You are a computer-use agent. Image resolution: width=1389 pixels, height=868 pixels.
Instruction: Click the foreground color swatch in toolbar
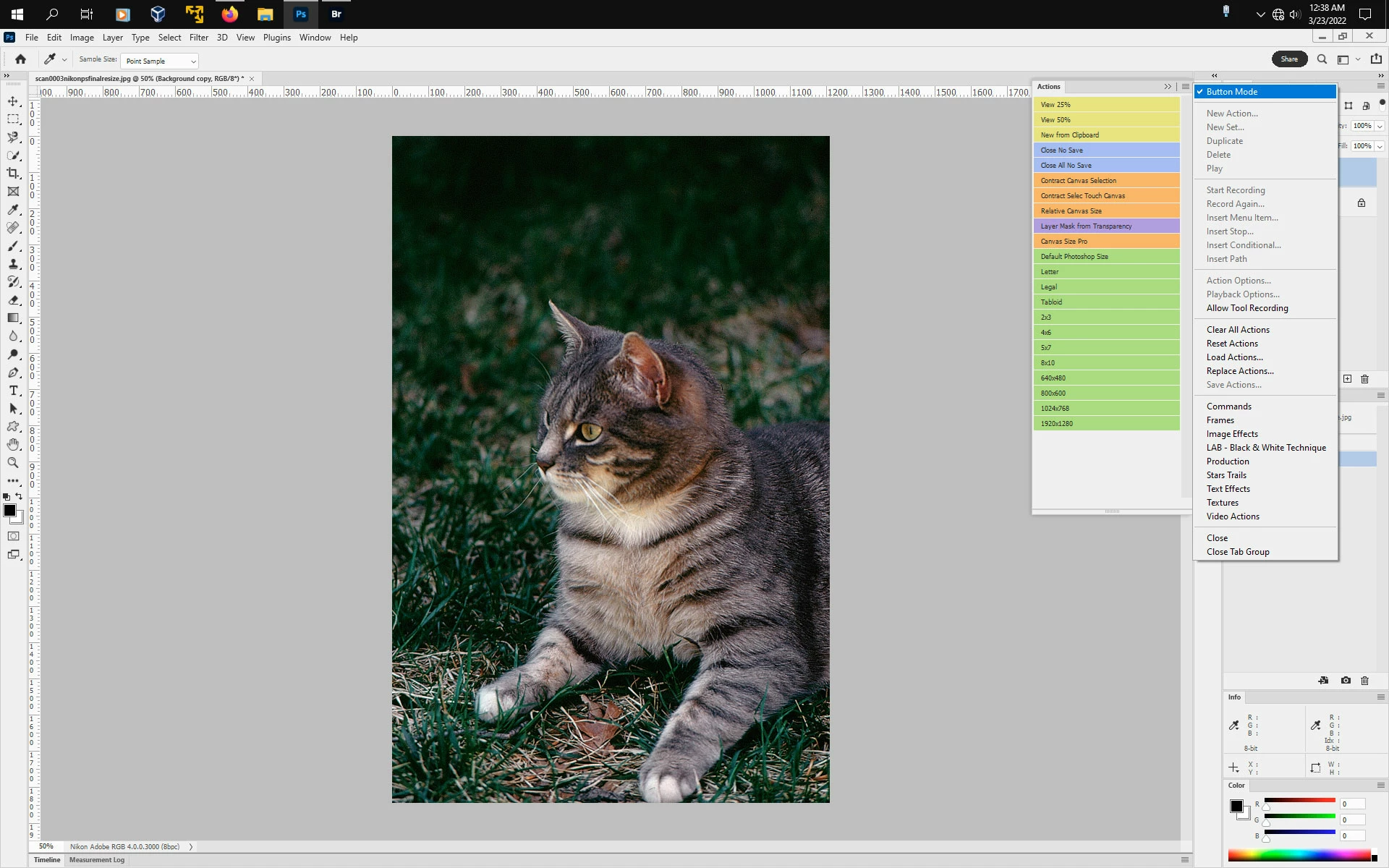pos(9,511)
